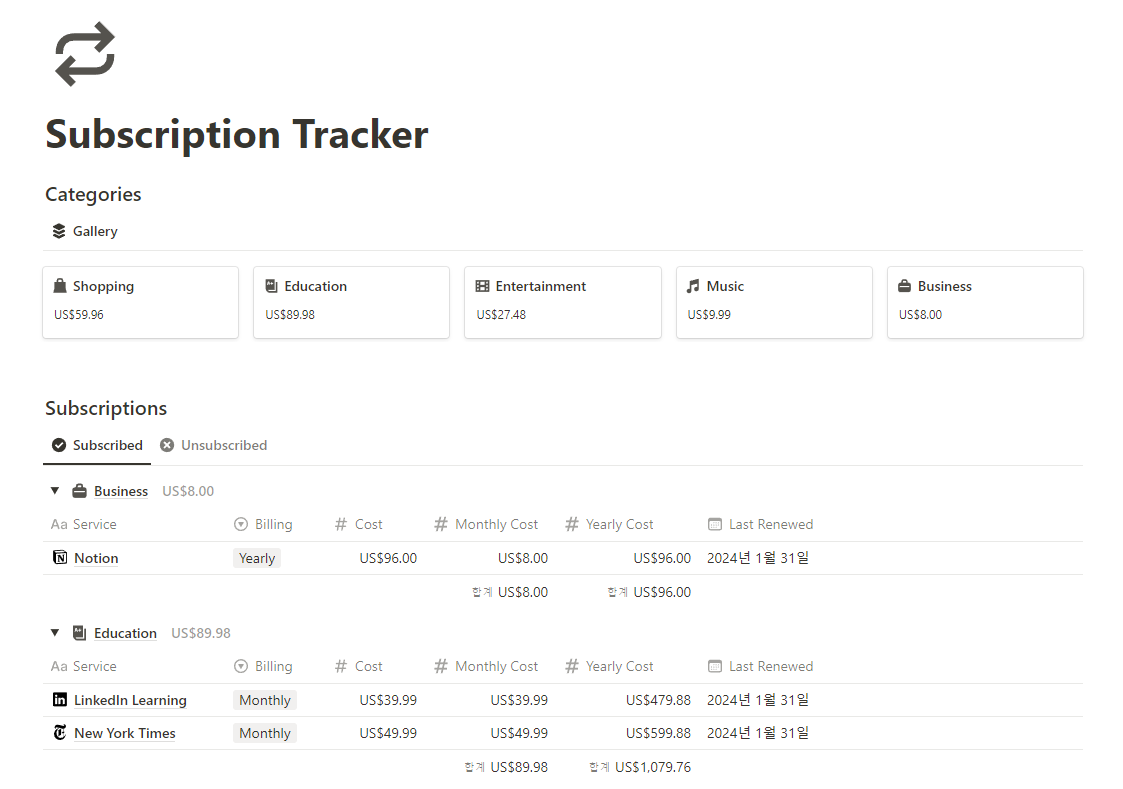
Task: Click the Education book icon in gallery card
Action: [271, 286]
